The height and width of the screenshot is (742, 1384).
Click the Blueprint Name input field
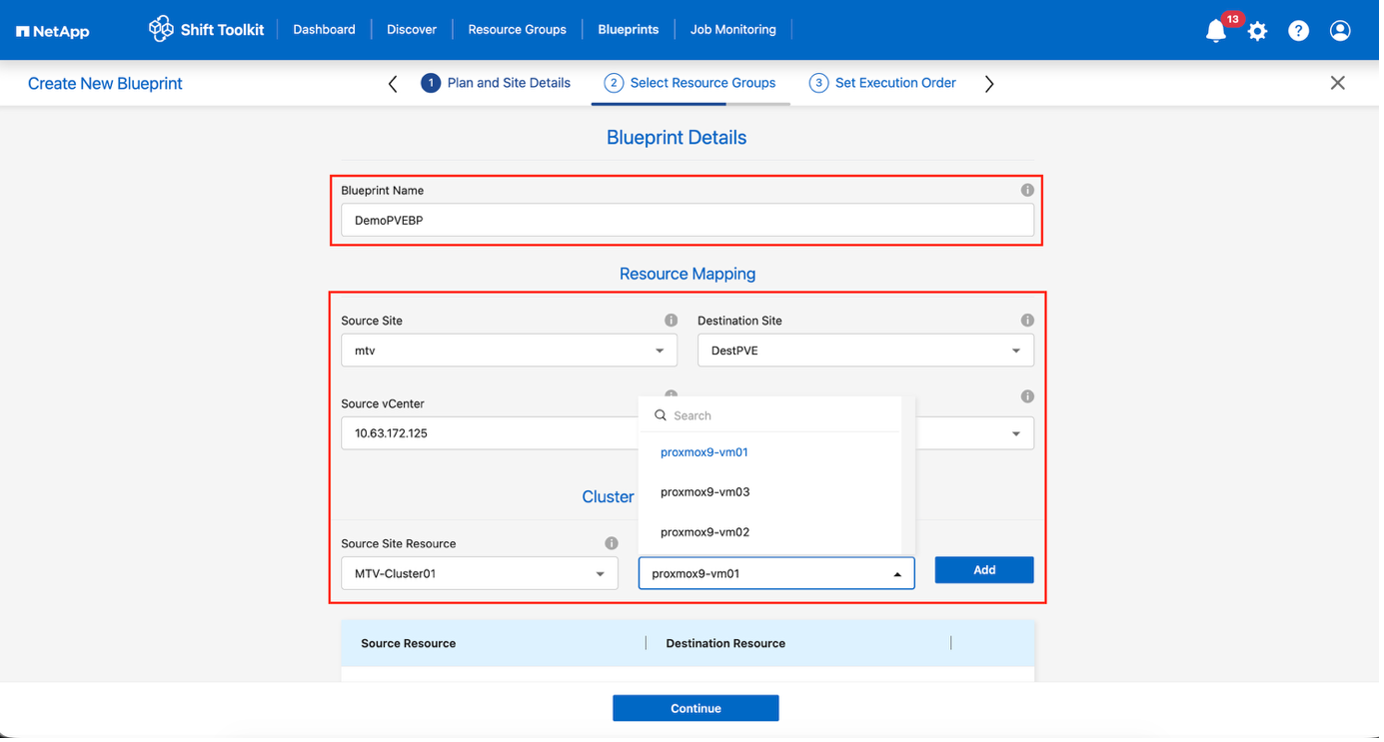coord(687,219)
